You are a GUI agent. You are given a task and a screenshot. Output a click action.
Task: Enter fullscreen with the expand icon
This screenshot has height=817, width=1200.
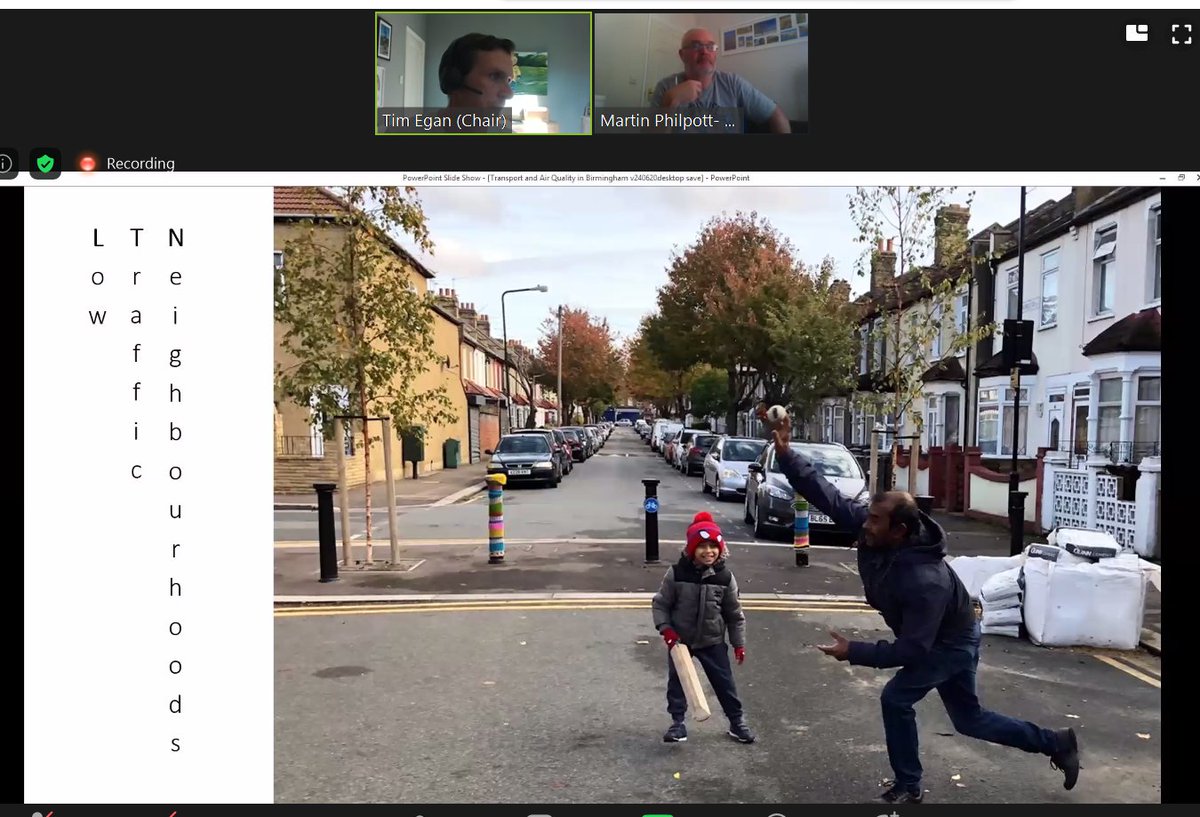click(x=1180, y=33)
